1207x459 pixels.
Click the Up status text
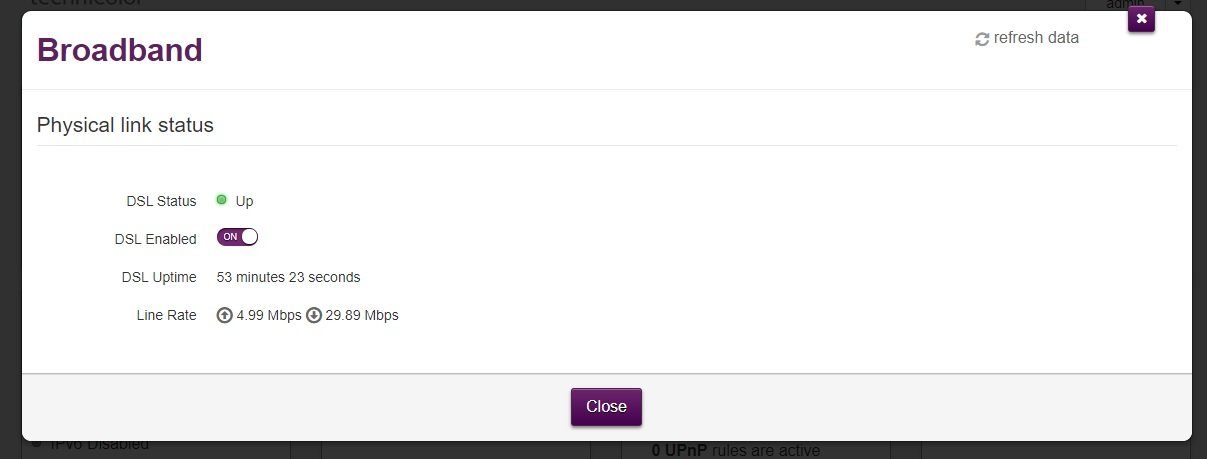click(x=245, y=201)
